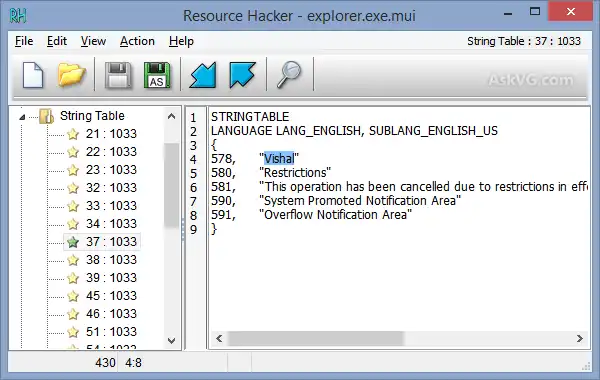Select tree entry 38 : 1033
Image resolution: width=600 pixels, height=380 pixels.
coord(111,260)
